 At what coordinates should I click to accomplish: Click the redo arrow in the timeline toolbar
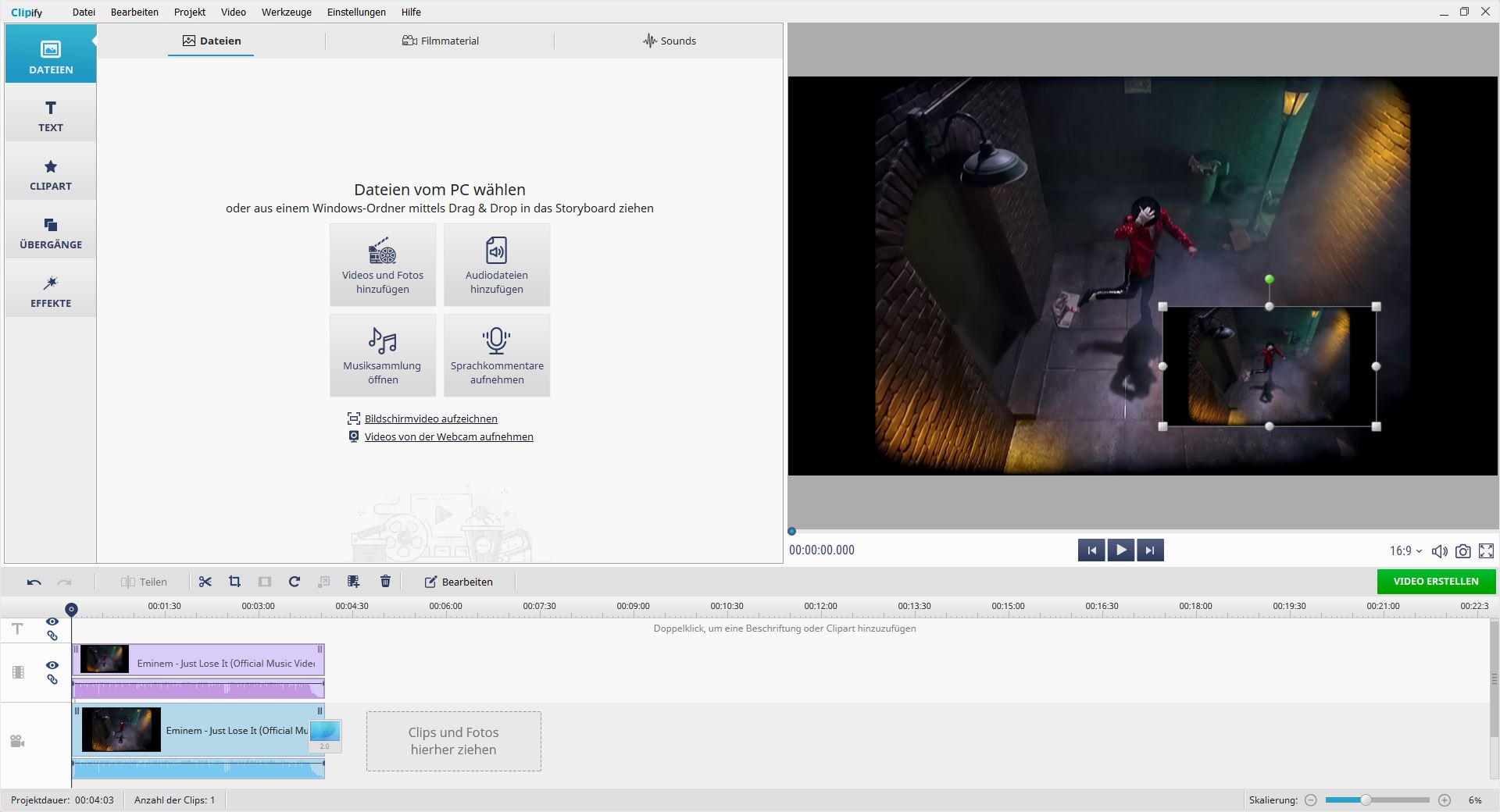coord(65,582)
